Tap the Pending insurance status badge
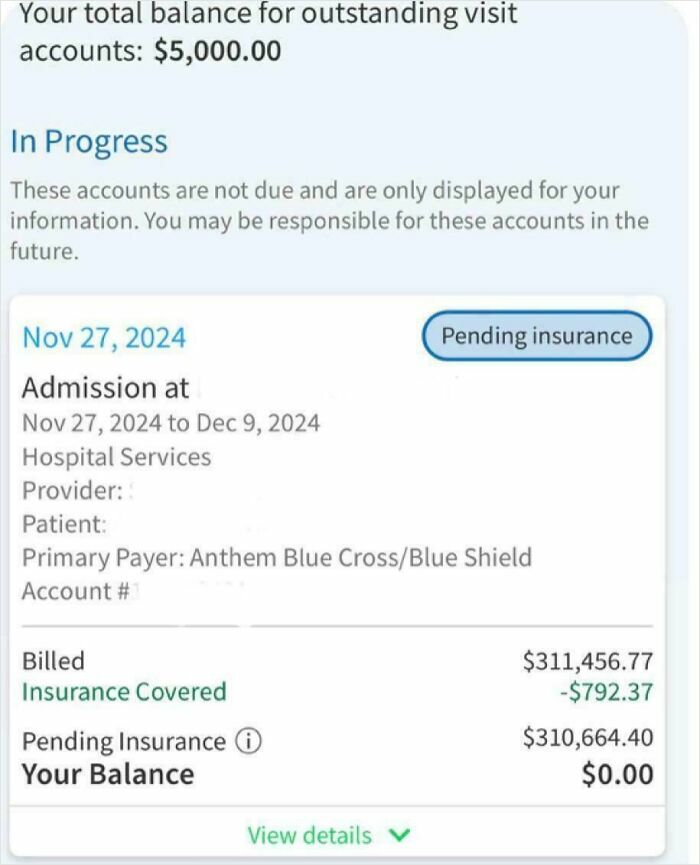700x865 pixels. click(535, 336)
